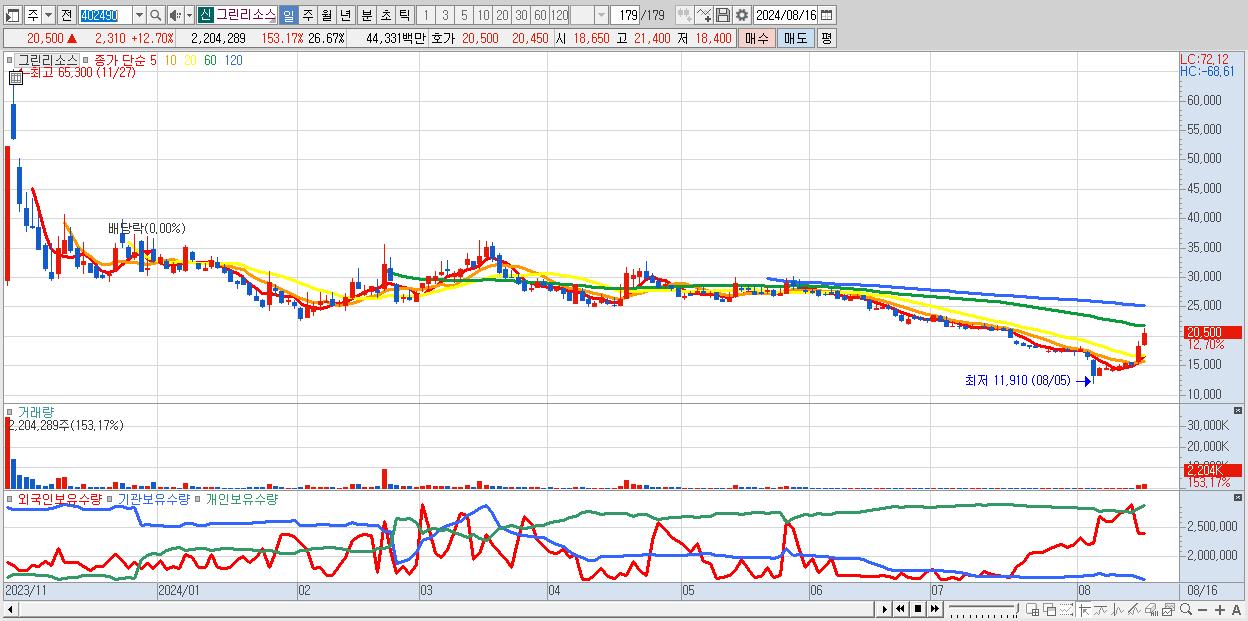Click the zigzag wave analysis icon

1119,609
